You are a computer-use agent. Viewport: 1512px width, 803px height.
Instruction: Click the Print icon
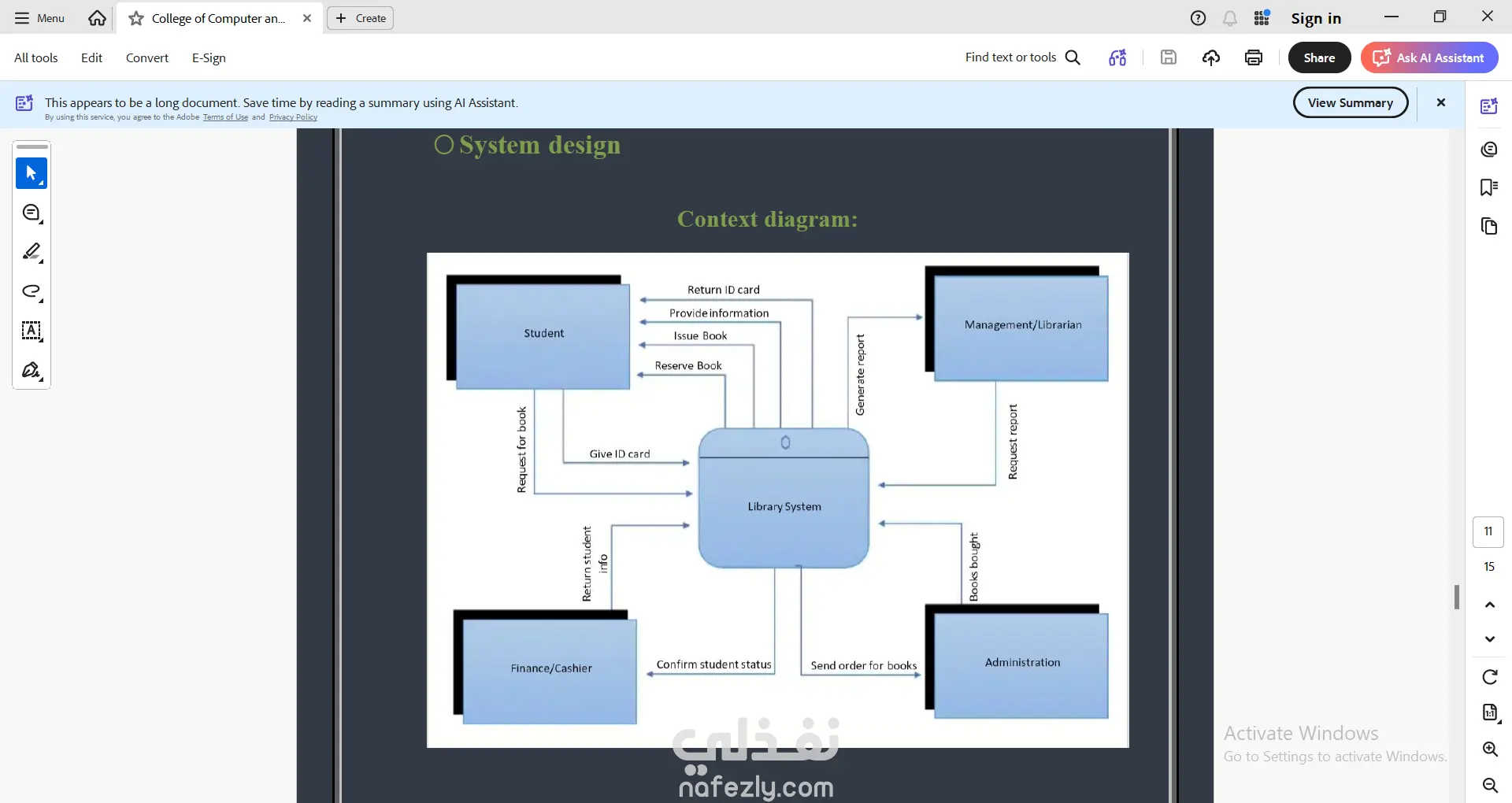[x=1254, y=57]
